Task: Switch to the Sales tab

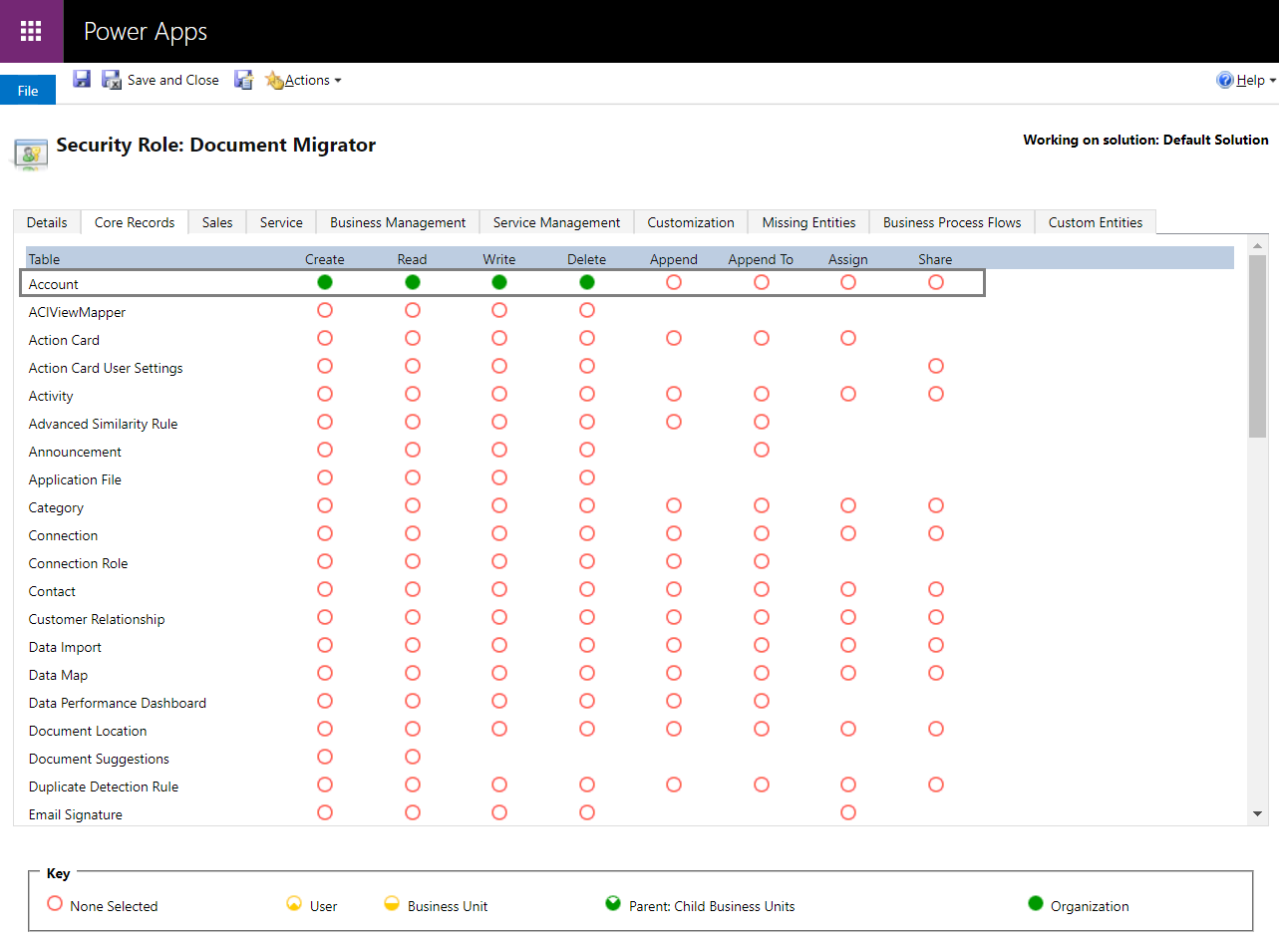Action: (x=216, y=222)
